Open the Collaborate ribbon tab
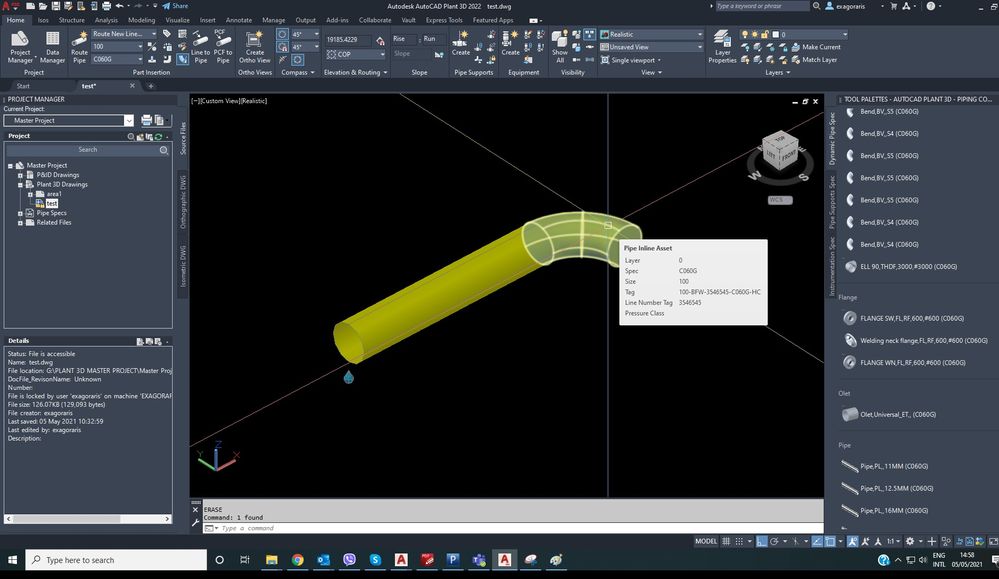The height and width of the screenshot is (579, 999). point(375,20)
